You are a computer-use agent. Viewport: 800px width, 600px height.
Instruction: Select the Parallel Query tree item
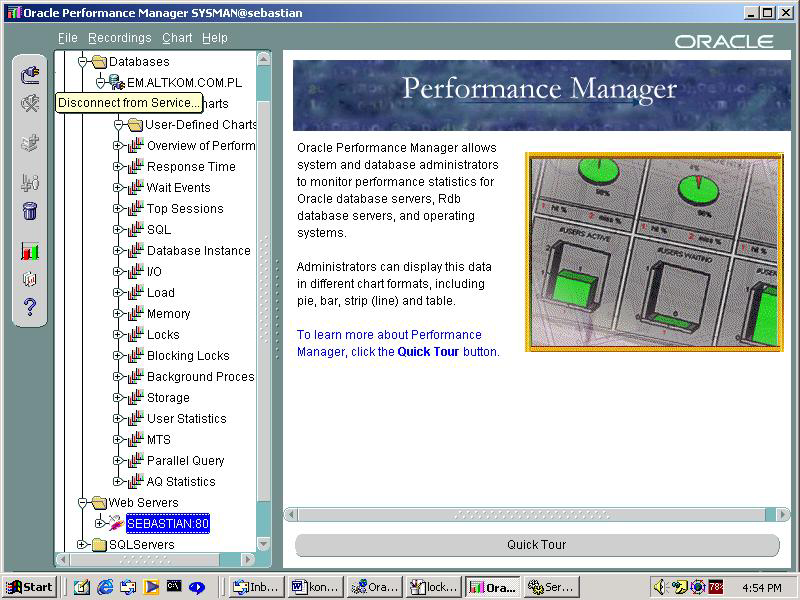click(186, 461)
